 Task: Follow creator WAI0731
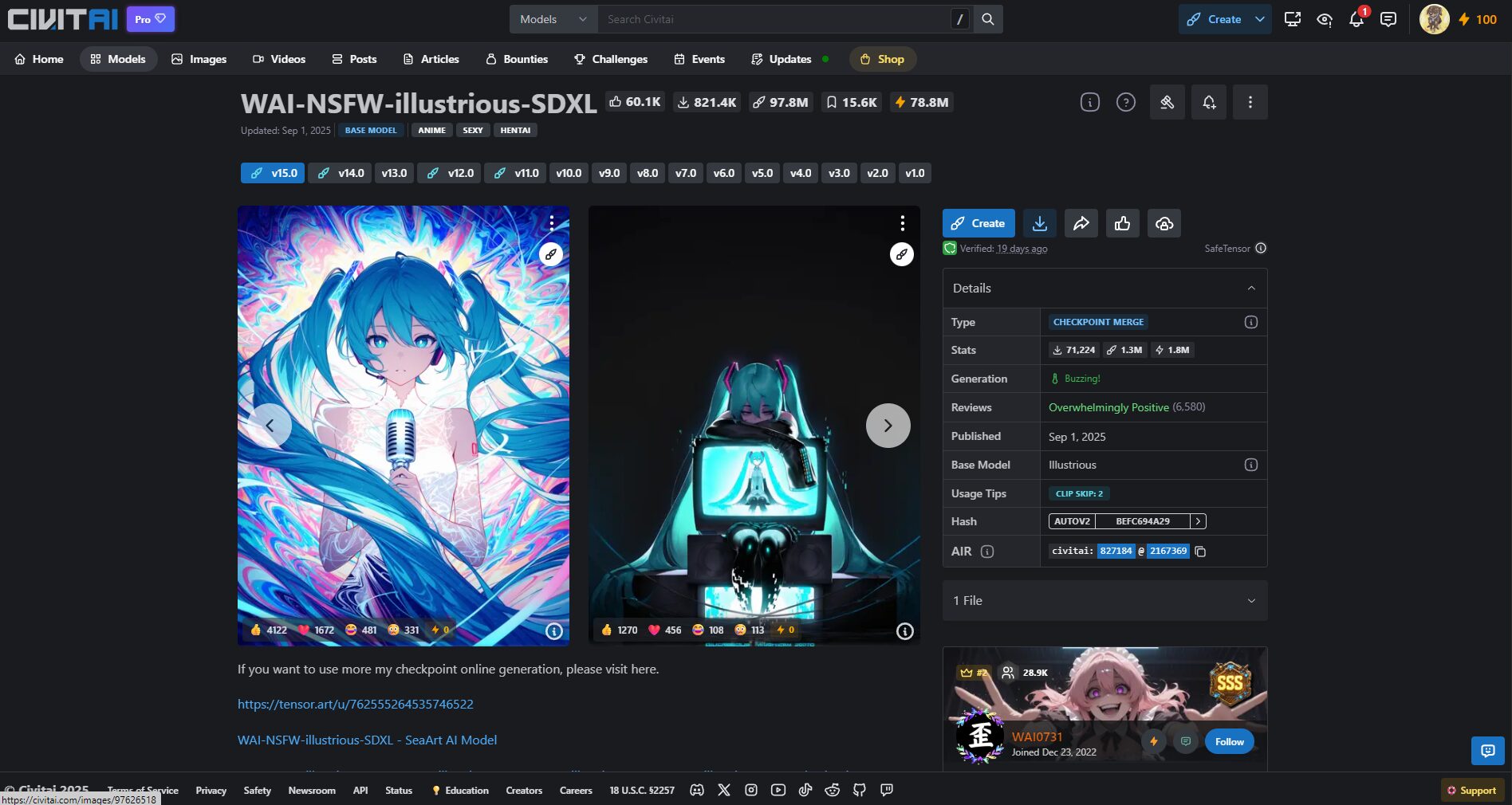pyautogui.click(x=1229, y=741)
